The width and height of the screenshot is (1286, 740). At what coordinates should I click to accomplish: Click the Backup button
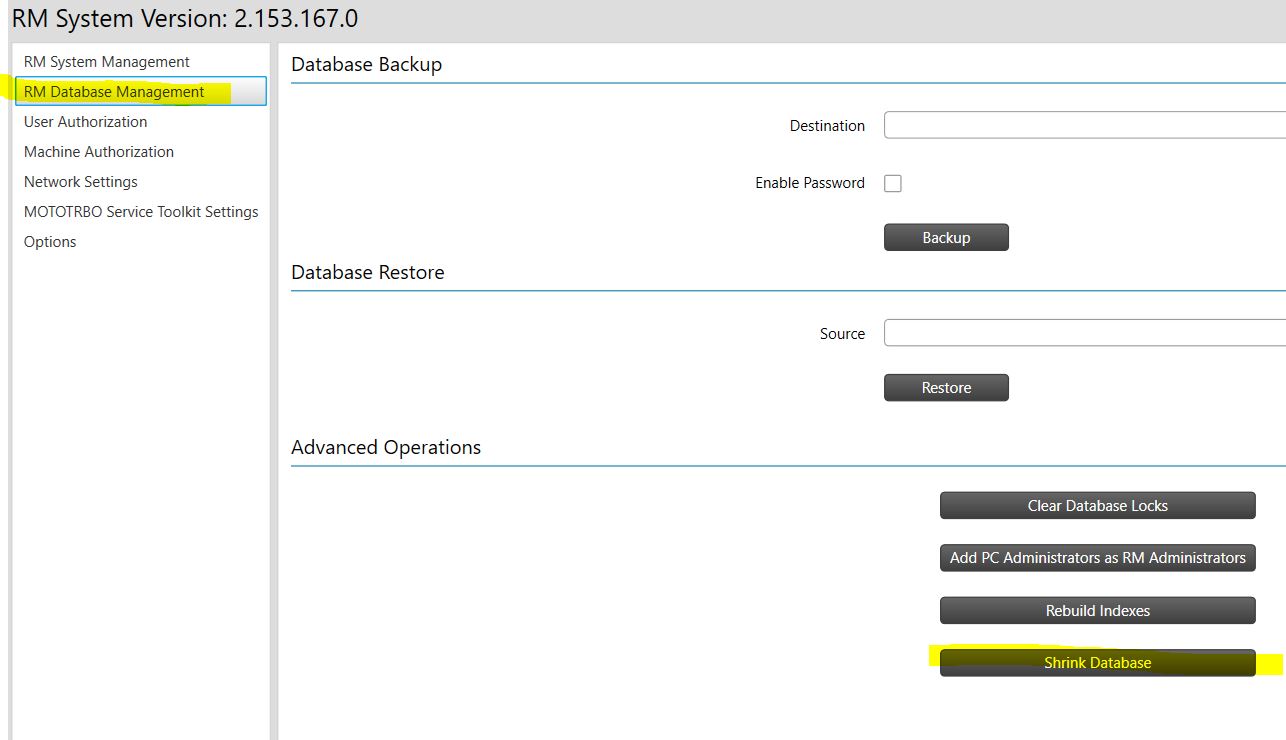[x=946, y=237]
